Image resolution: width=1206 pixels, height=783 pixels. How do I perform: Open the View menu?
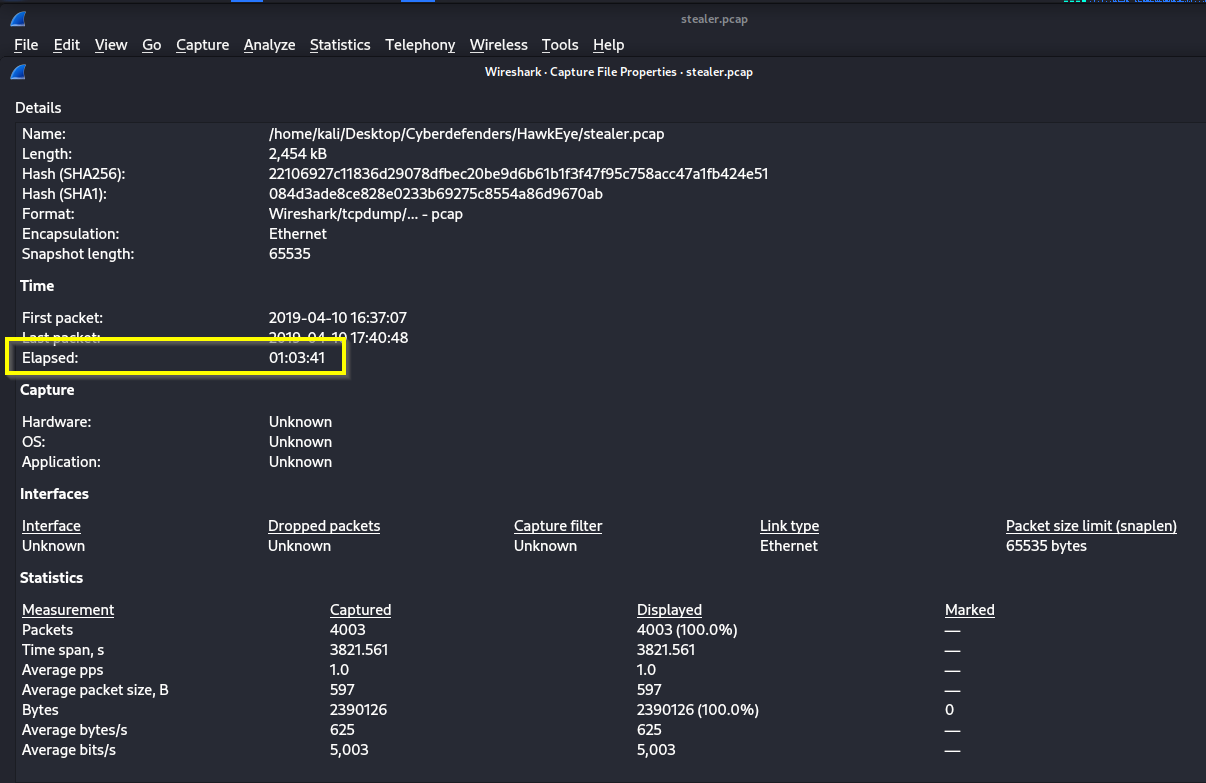tap(111, 45)
